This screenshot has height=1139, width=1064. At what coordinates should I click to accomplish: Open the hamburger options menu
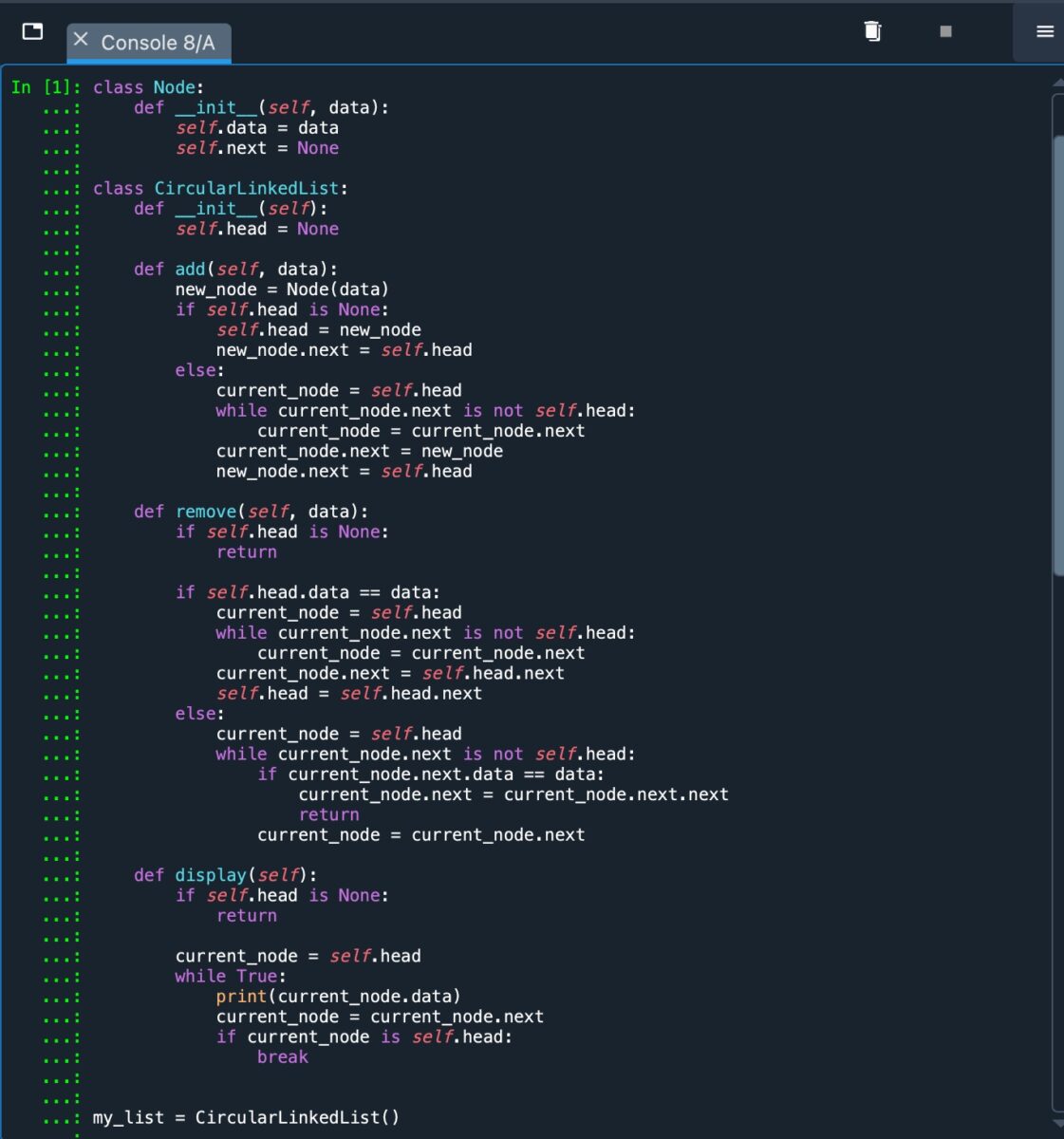(x=1045, y=31)
